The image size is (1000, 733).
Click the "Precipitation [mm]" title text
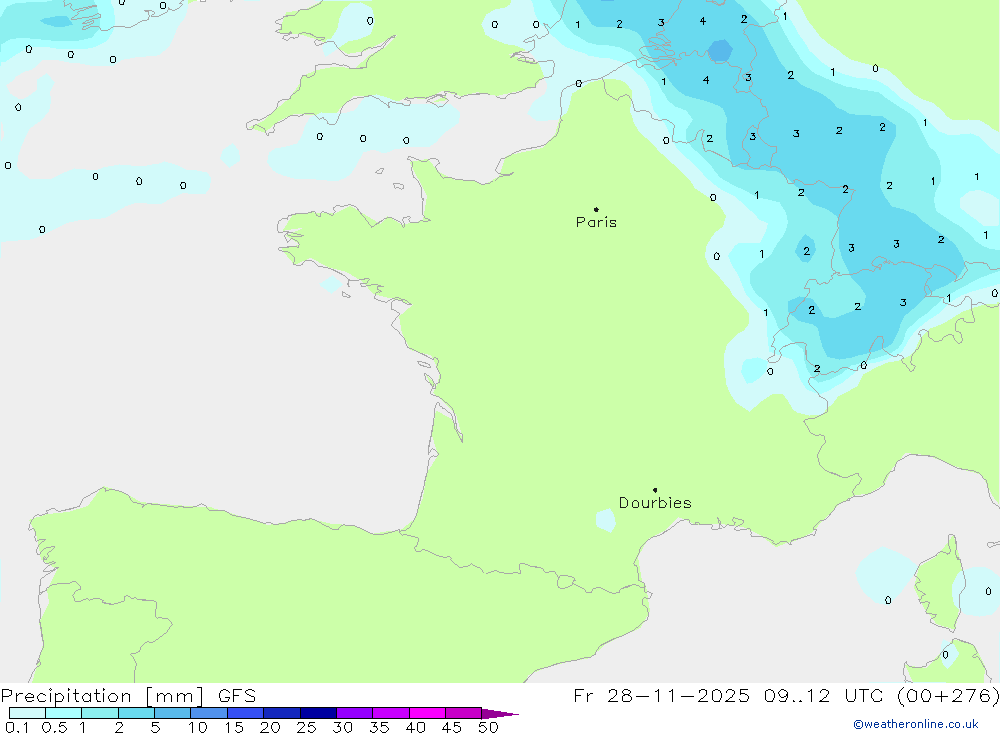(x=102, y=696)
